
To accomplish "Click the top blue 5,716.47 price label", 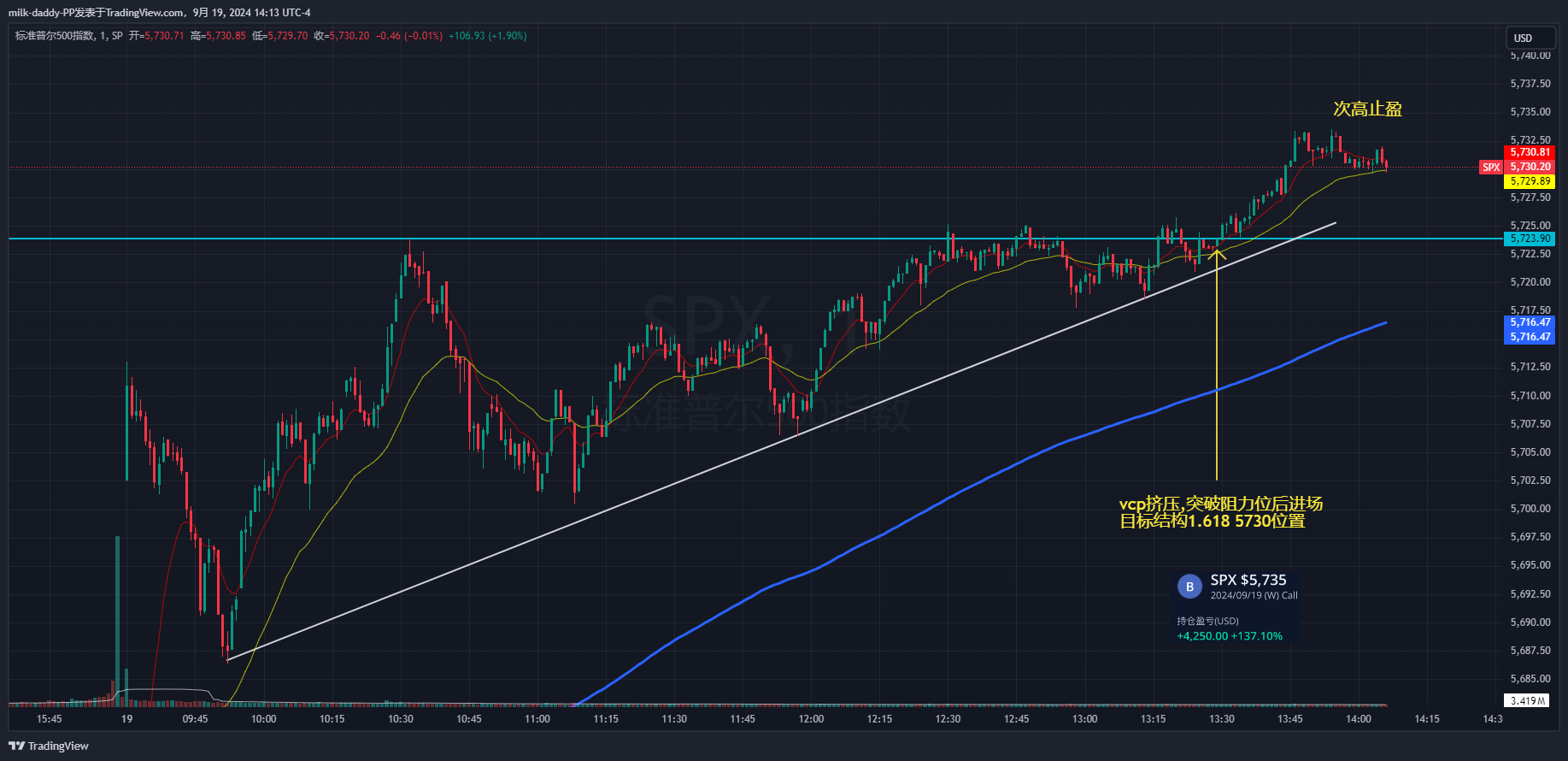I will tap(1530, 322).
